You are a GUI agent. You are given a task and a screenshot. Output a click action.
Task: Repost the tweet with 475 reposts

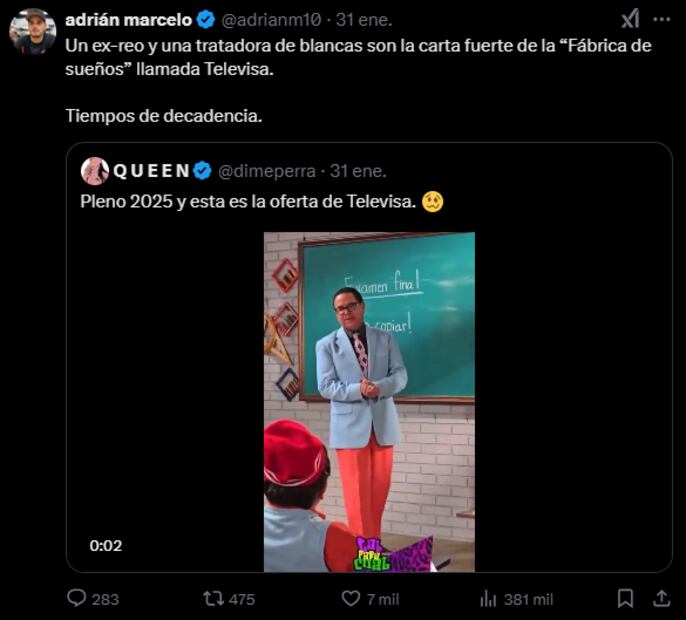tap(214, 598)
